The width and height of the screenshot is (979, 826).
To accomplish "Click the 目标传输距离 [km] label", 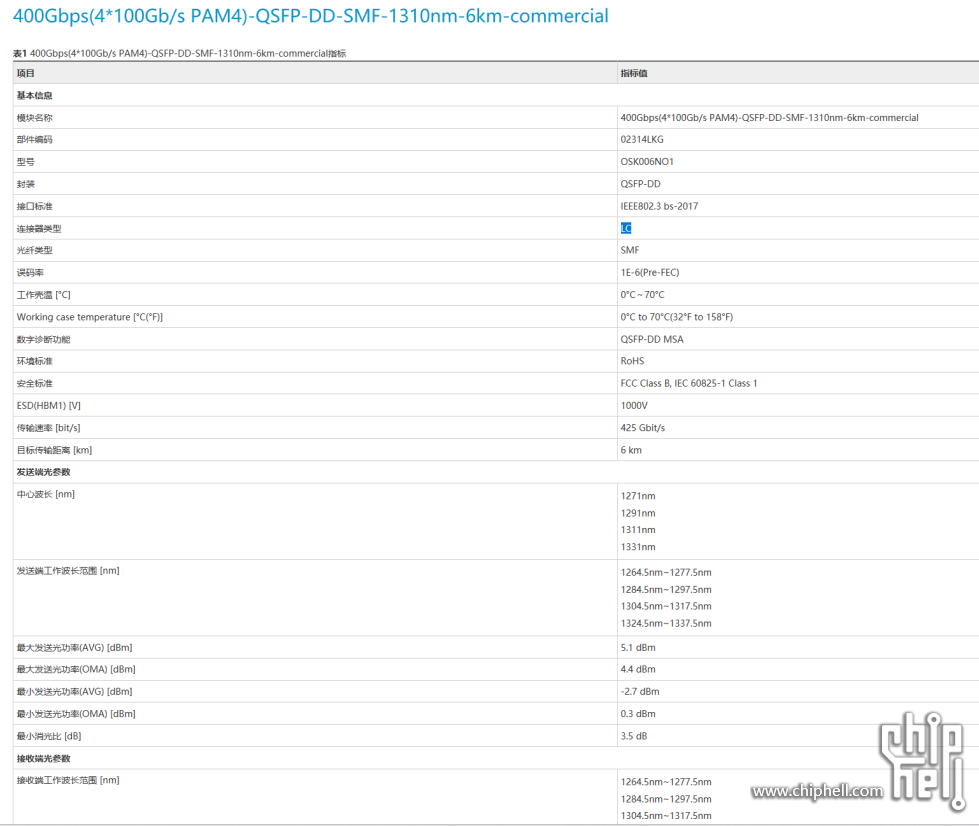I will [x=54, y=451].
